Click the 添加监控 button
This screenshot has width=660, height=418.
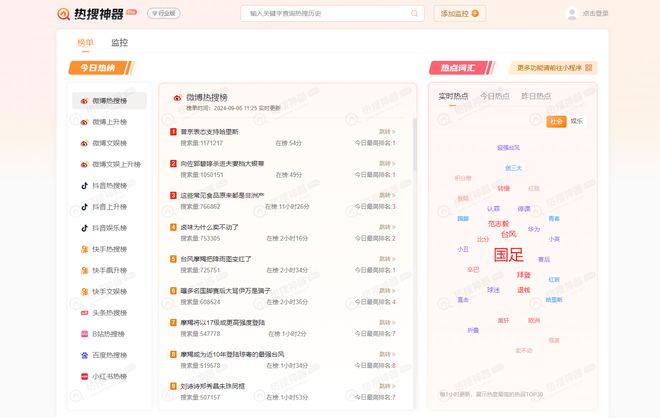460,13
